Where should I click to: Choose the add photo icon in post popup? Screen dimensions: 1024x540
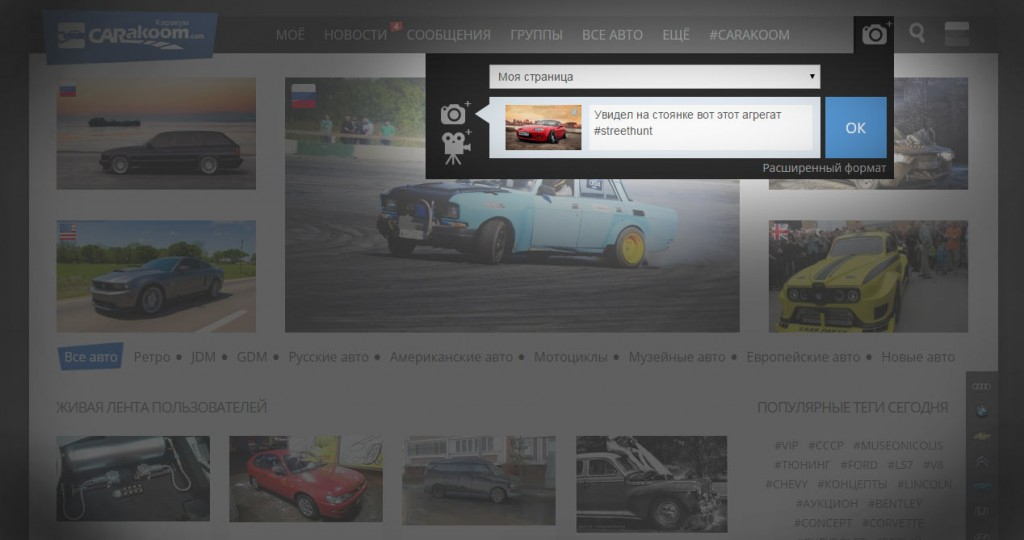tap(455, 114)
